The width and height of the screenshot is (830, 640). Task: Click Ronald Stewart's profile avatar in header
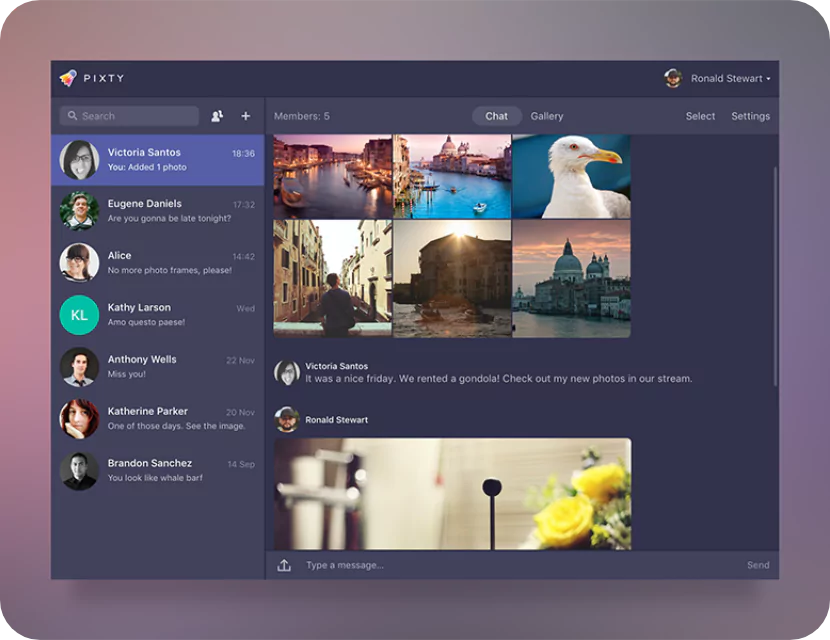pos(673,78)
